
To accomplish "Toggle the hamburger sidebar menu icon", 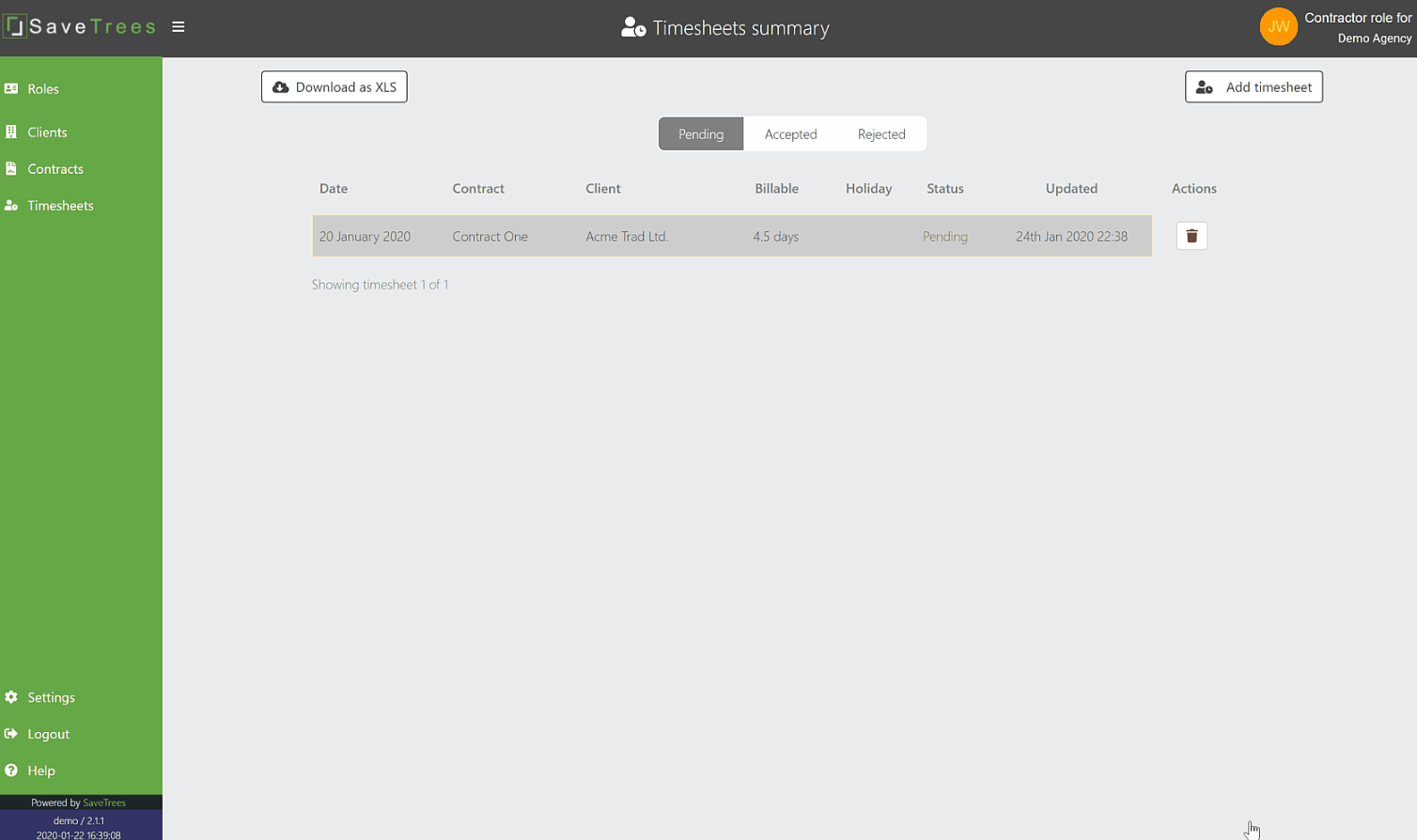I will tap(179, 27).
